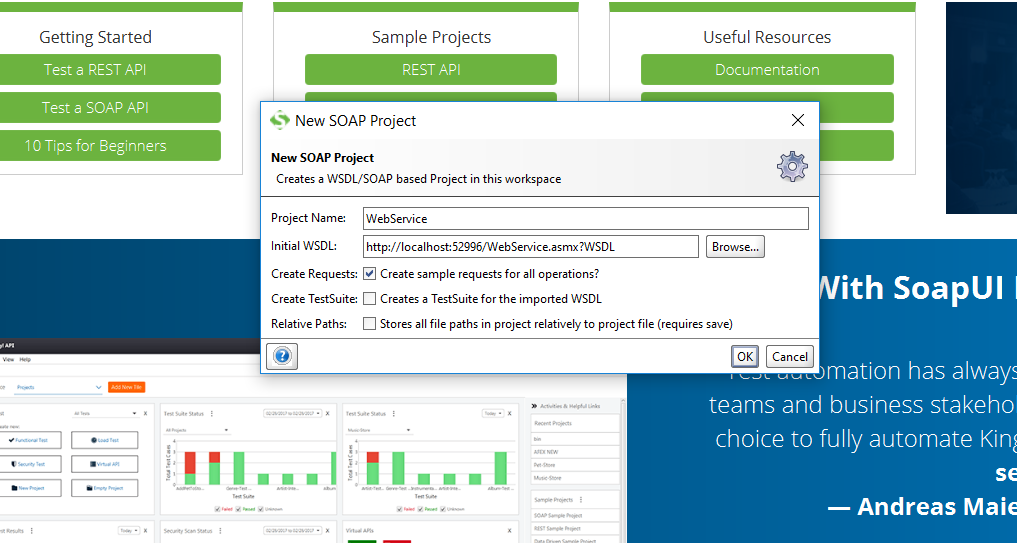Viewport: 1017px width, 543px height.
Task: Click the 'Useful Resources' heading
Action: click(x=767, y=37)
